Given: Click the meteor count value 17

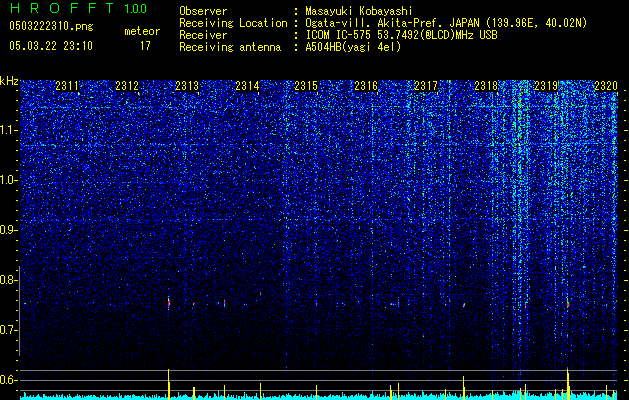Looking at the screenshot, I should 145,46.
